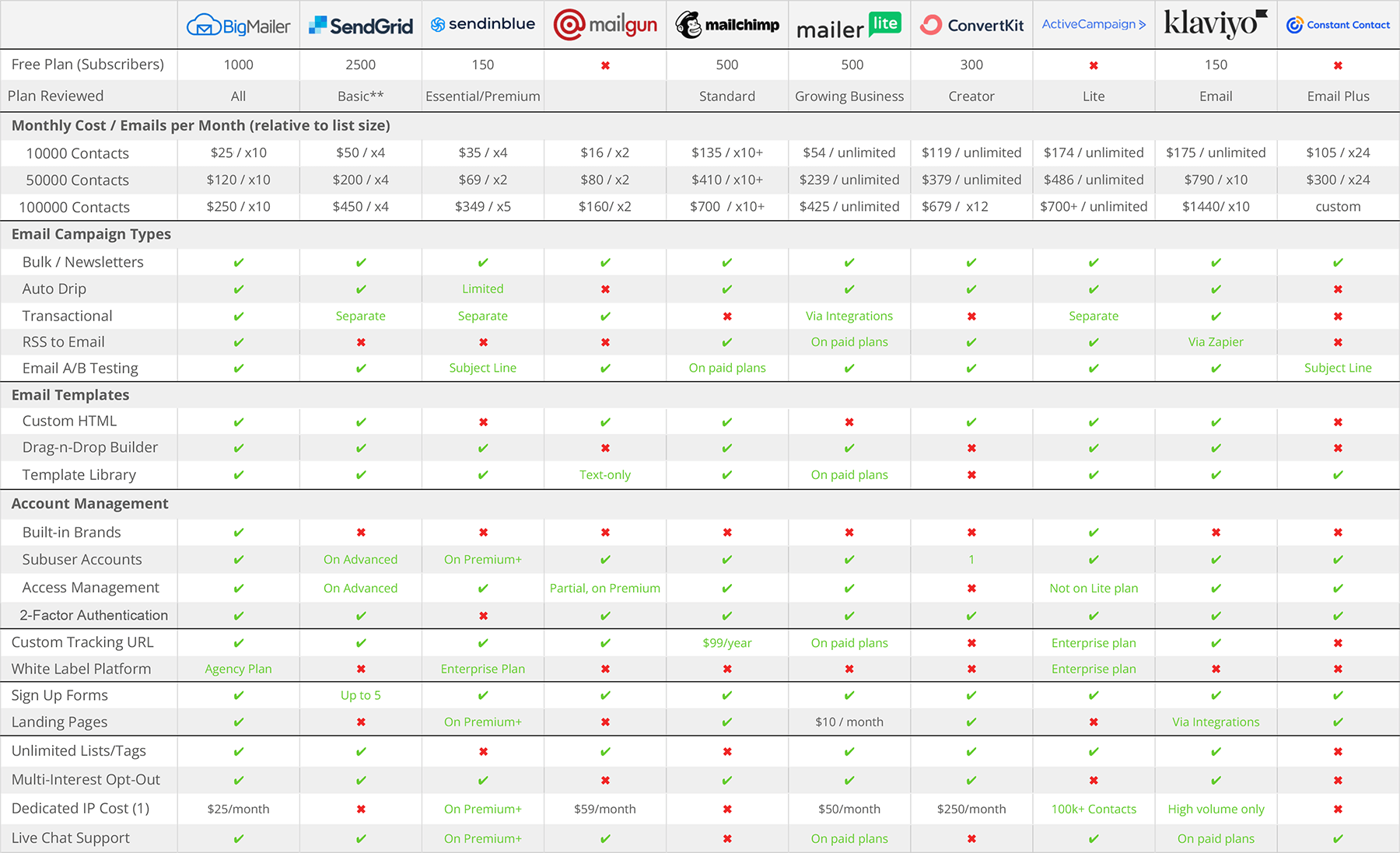Click BigMailer's Built-in Brands green checkmark
The image size is (1400, 853).
(239, 533)
